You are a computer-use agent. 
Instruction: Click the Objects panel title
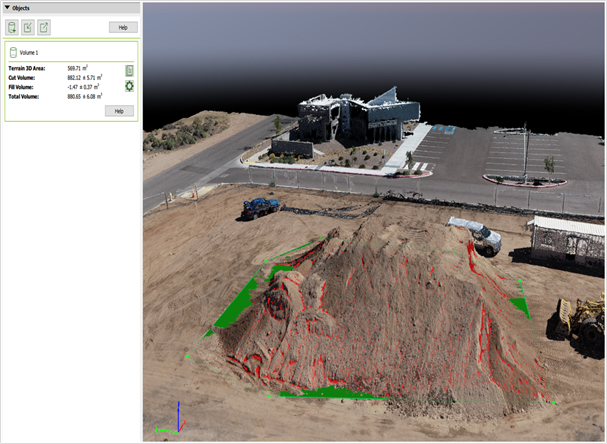[22, 7]
